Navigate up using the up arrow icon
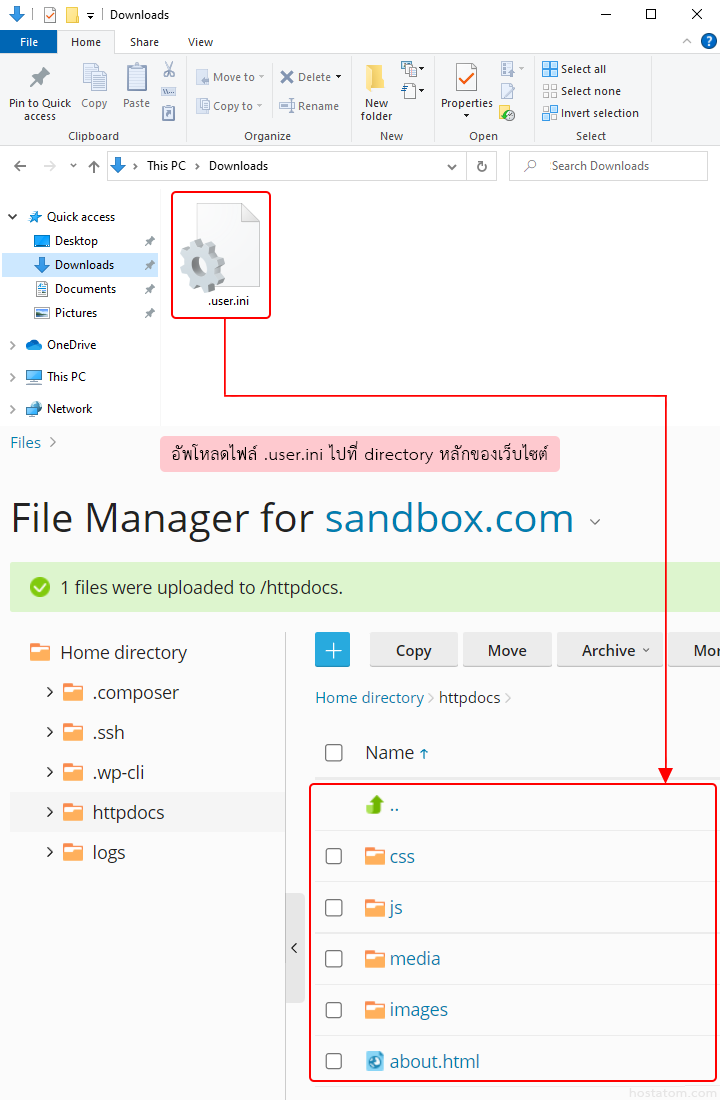The width and height of the screenshot is (720, 1100). [93, 166]
